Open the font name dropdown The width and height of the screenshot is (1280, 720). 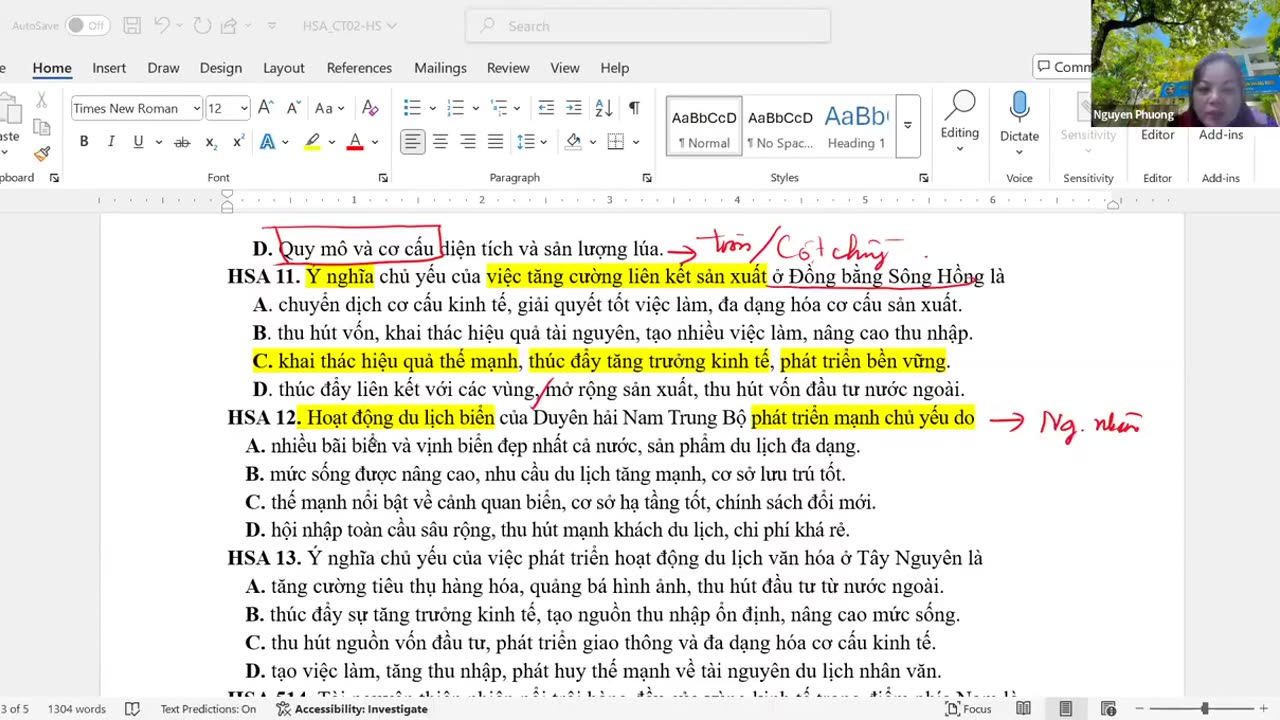(x=196, y=108)
